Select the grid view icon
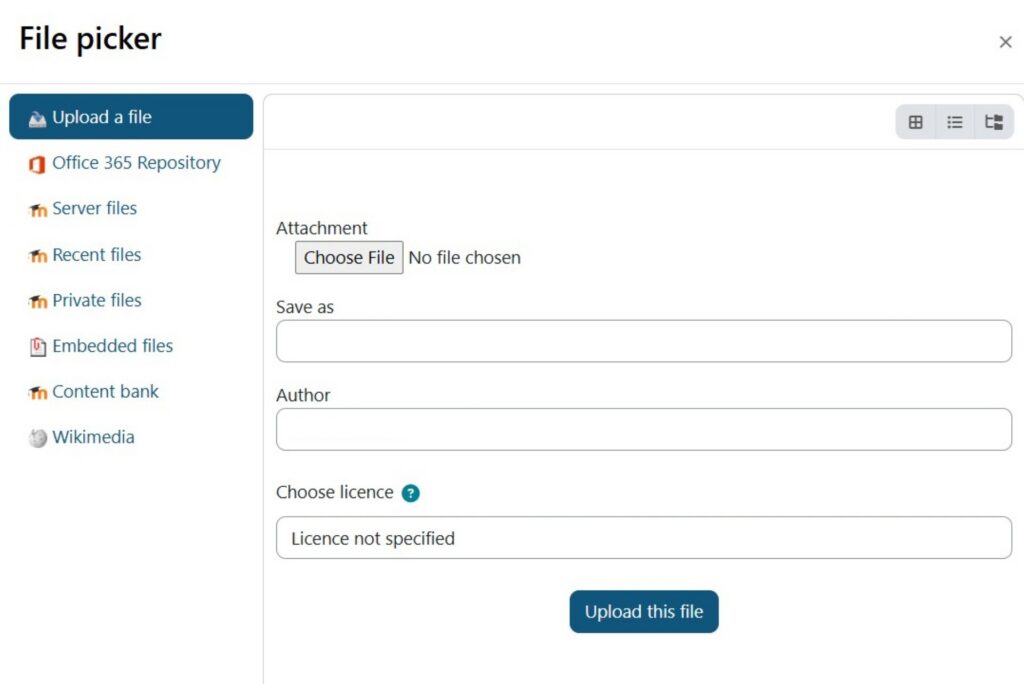This screenshot has width=1024, height=684. 915,121
